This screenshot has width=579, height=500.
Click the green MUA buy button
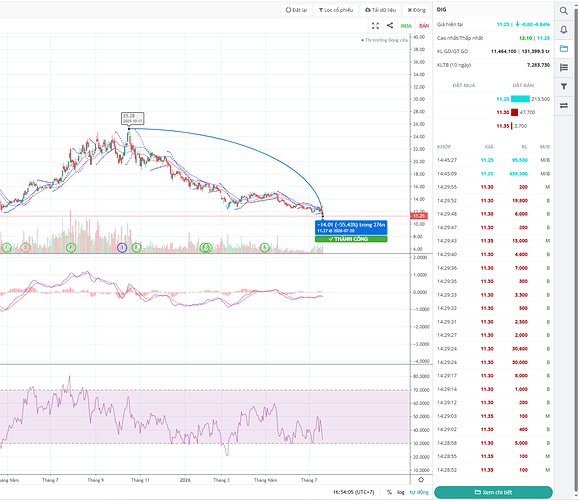click(406, 25)
